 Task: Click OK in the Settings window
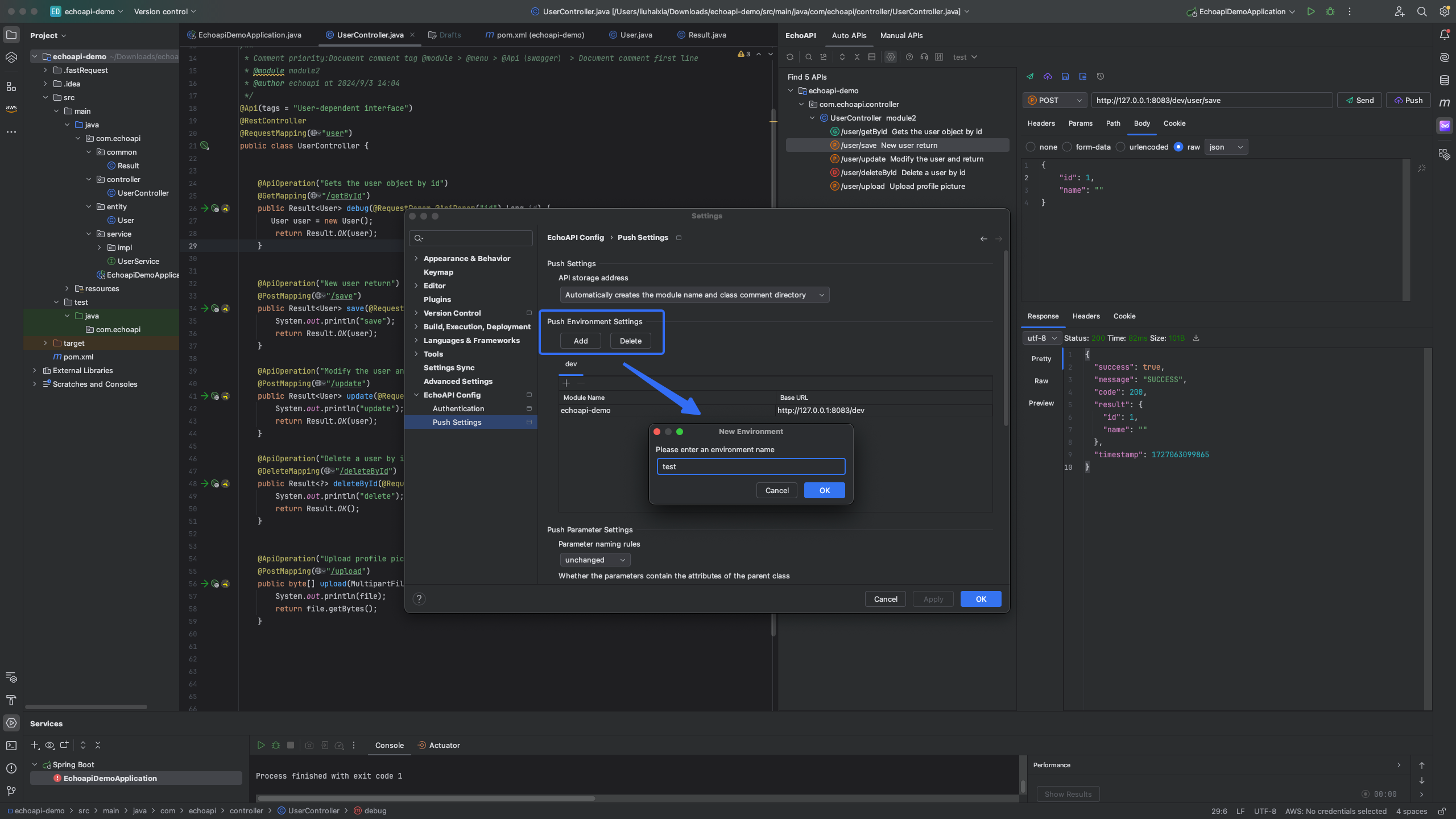click(981, 599)
